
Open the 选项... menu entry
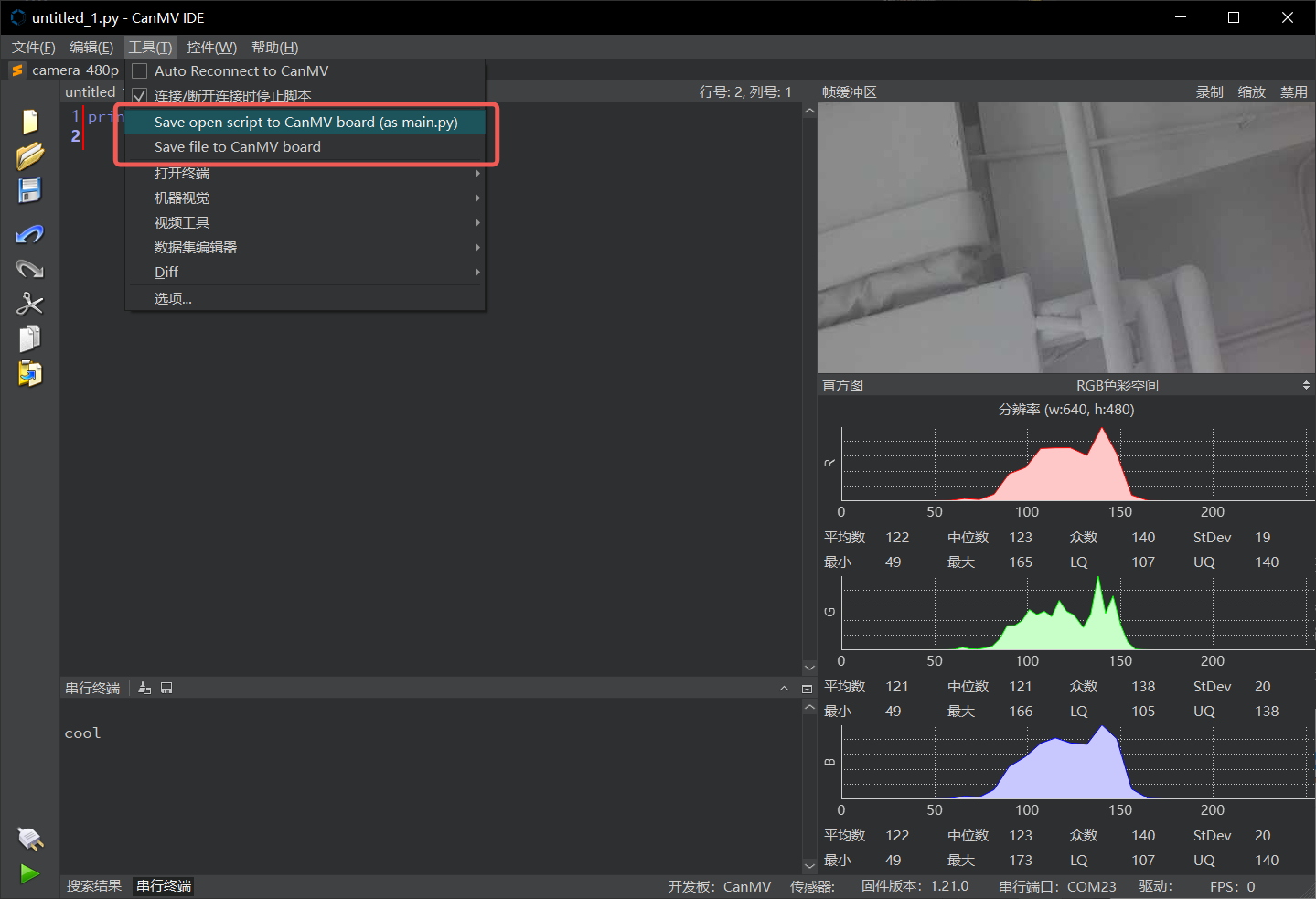(173, 299)
